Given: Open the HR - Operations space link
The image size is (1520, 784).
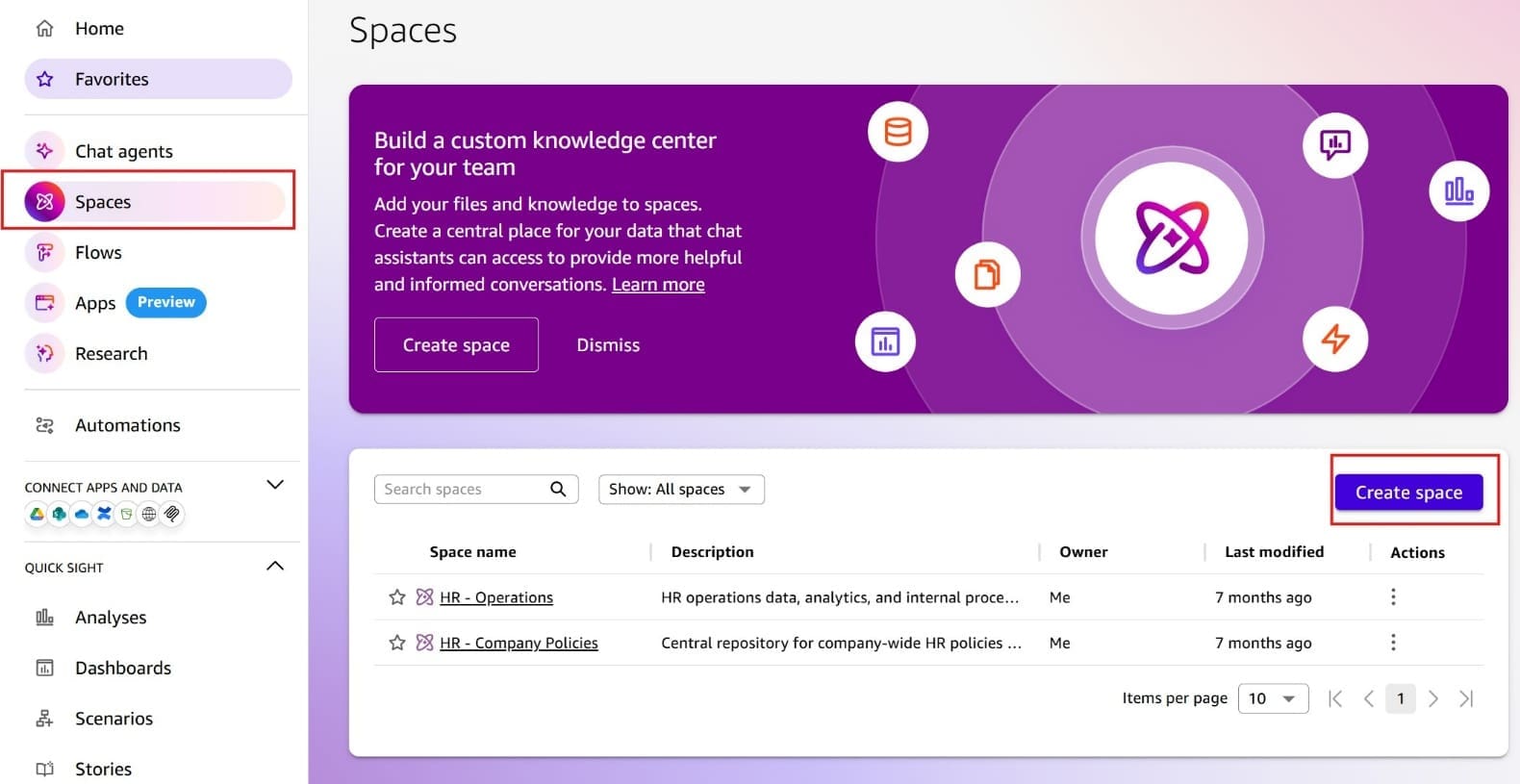Looking at the screenshot, I should (x=496, y=597).
